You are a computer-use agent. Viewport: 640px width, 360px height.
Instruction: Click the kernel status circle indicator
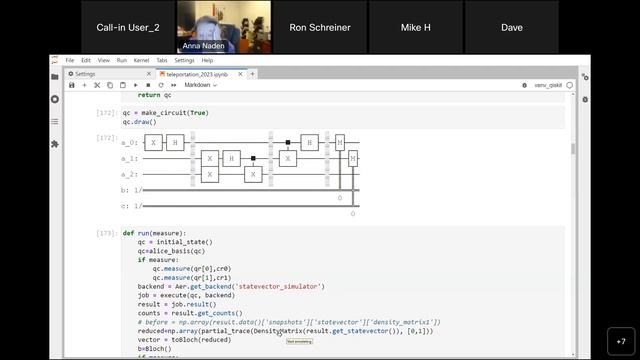tap(570, 85)
